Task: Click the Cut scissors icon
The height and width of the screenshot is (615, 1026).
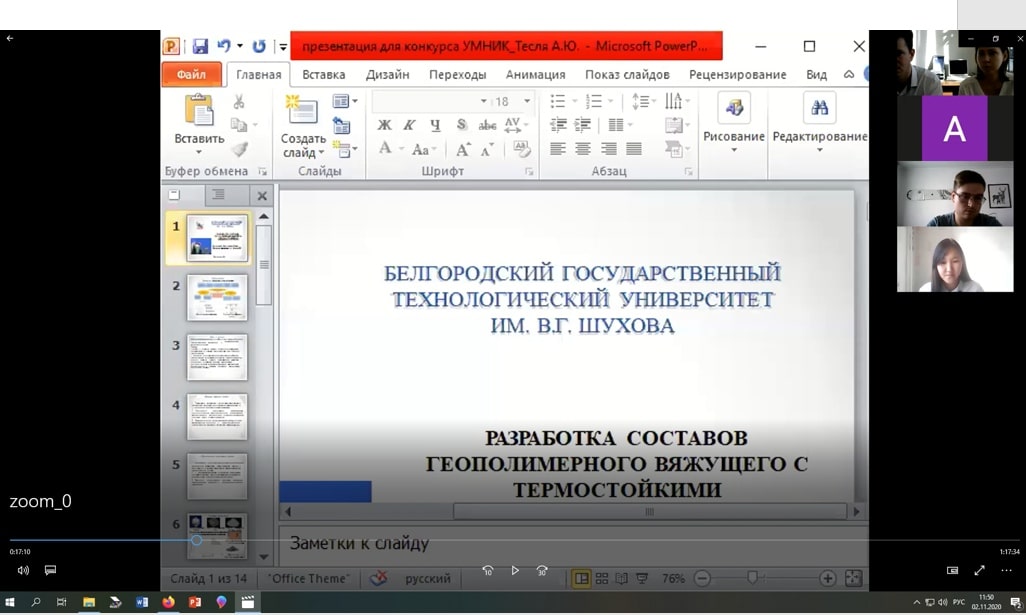Action: pyautogui.click(x=239, y=101)
